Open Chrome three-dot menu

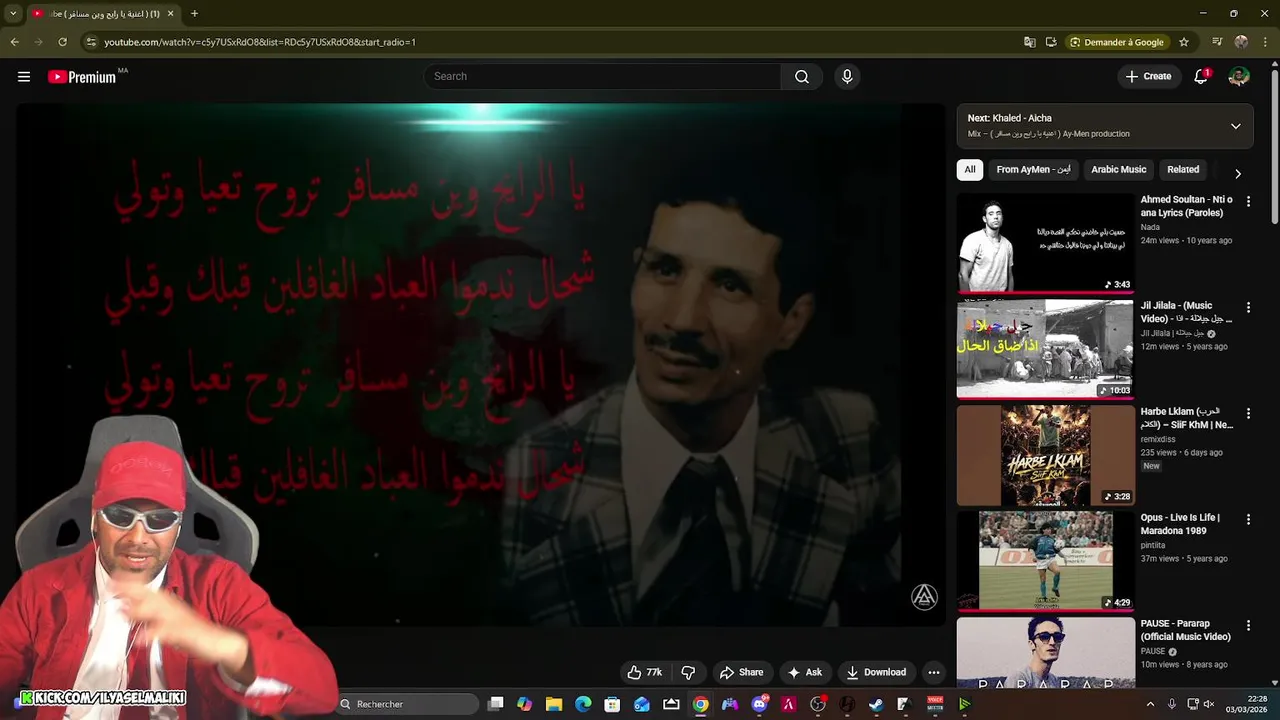click(1265, 42)
